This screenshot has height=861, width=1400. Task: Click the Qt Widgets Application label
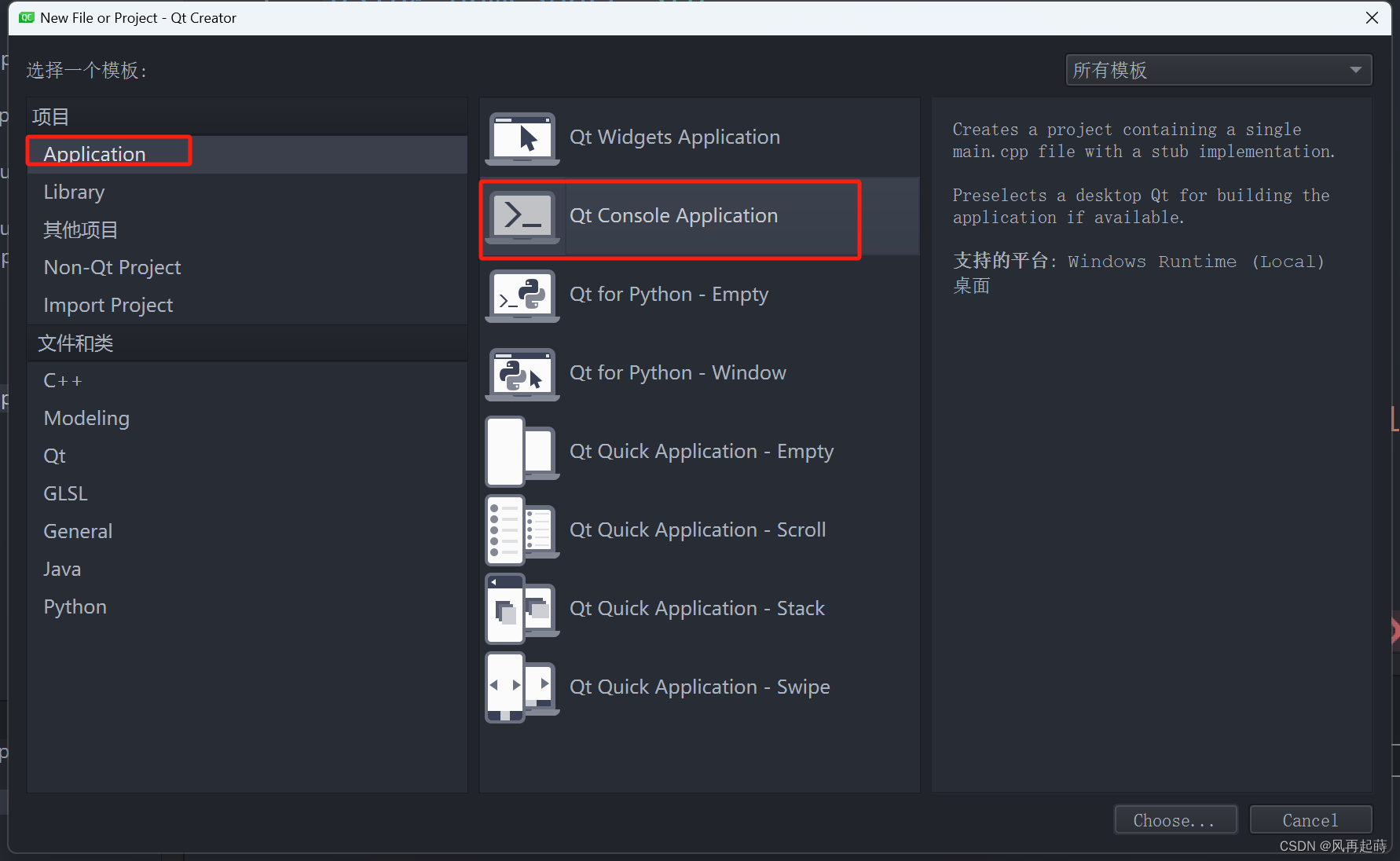click(675, 137)
